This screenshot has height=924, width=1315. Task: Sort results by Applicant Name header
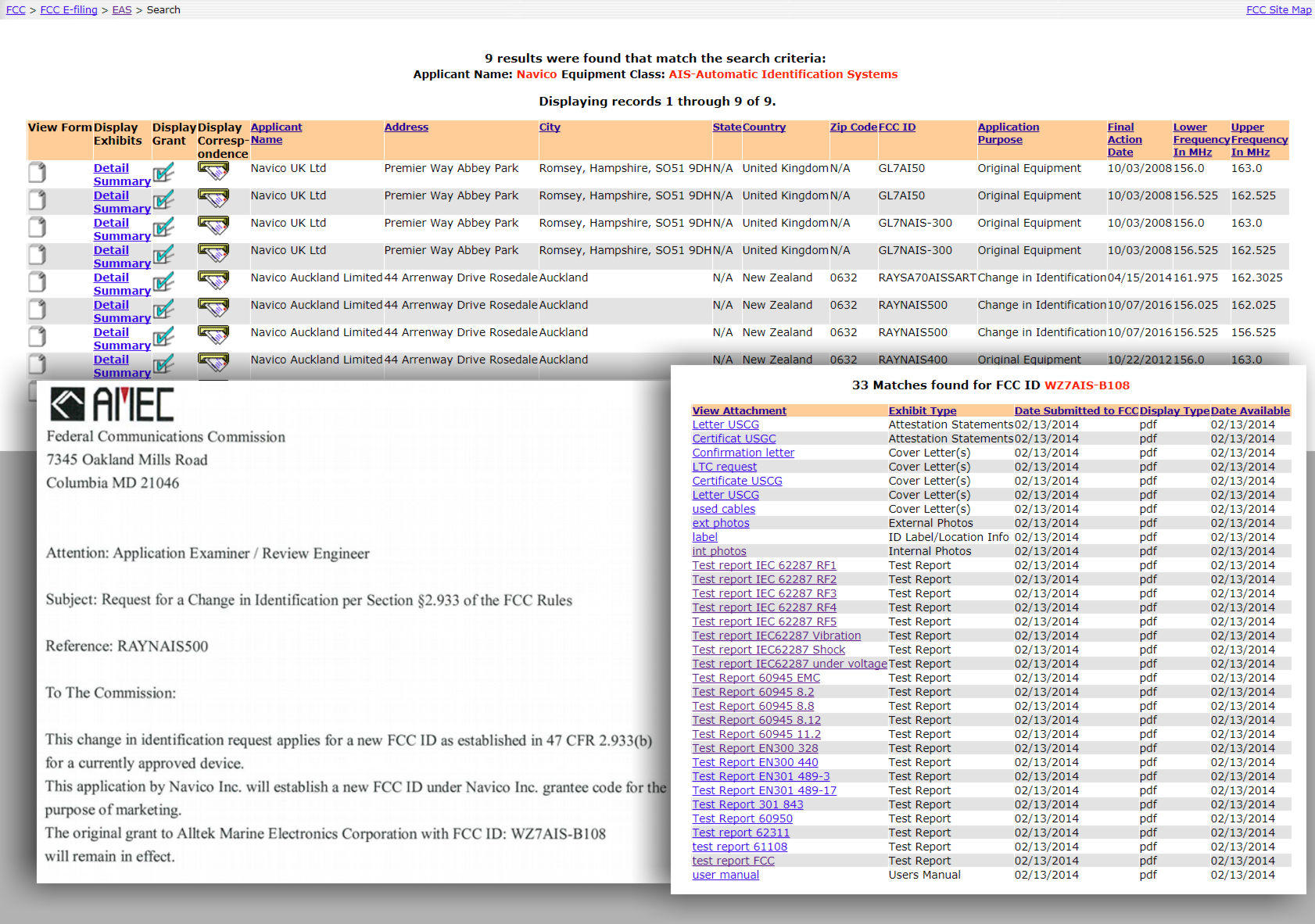click(276, 133)
